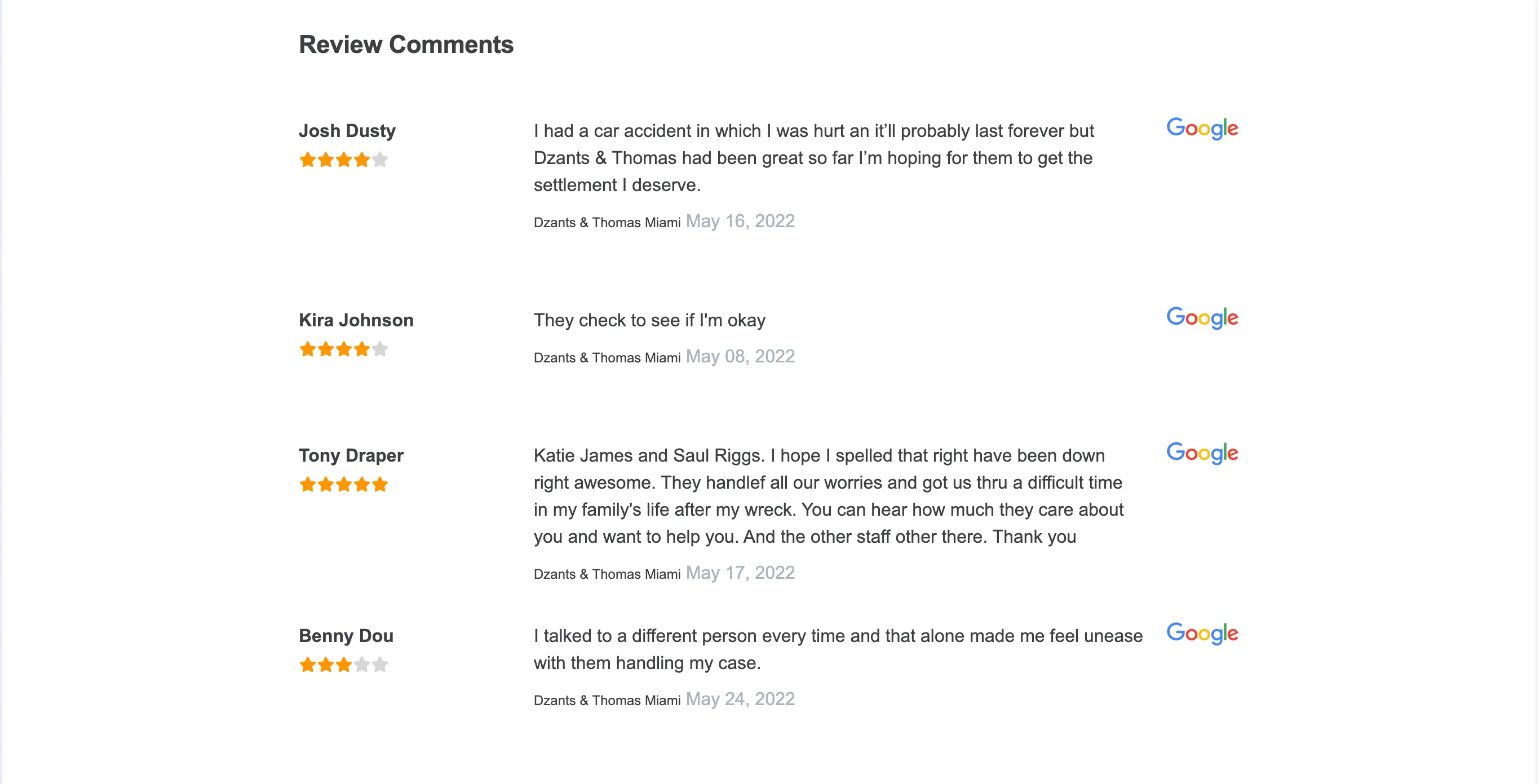This screenshot has width=1540, height=784.
Task: Click the Google logo beside Benny Dou's review
Action: point(1202,634)
